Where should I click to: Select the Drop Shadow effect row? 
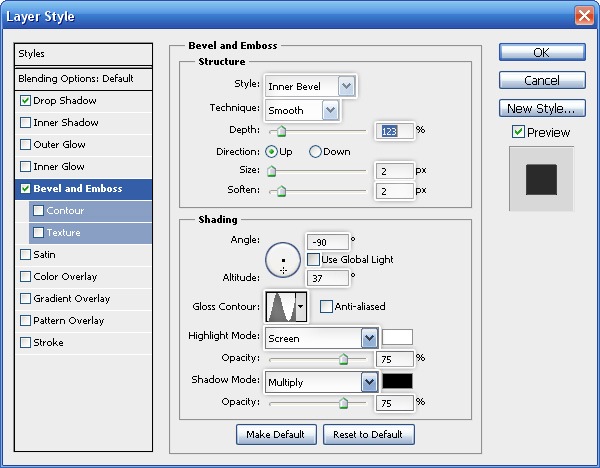83,101
